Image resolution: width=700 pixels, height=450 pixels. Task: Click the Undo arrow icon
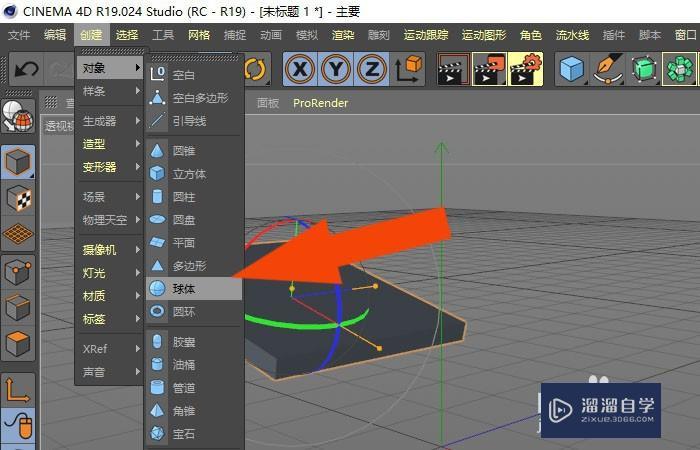[26, 69]
